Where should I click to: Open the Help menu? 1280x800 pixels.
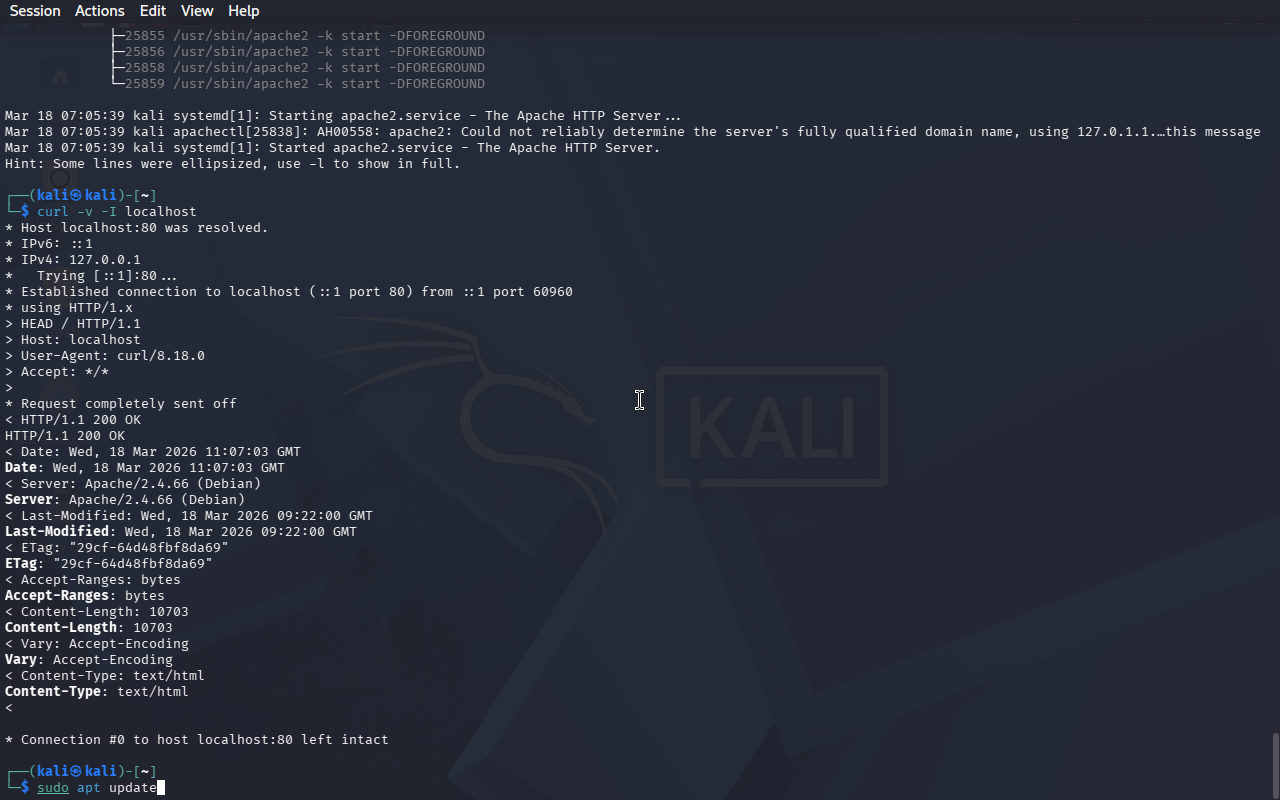pyautogui.click(x=244, y=11)
